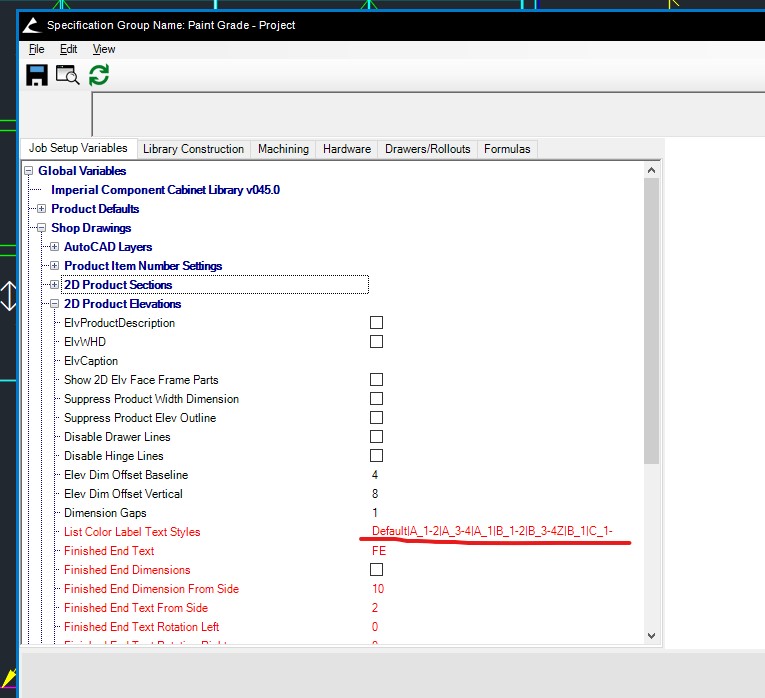Switch to the Formulas tab
Viewport: 765px width, 698px height.
coord(507,149)
